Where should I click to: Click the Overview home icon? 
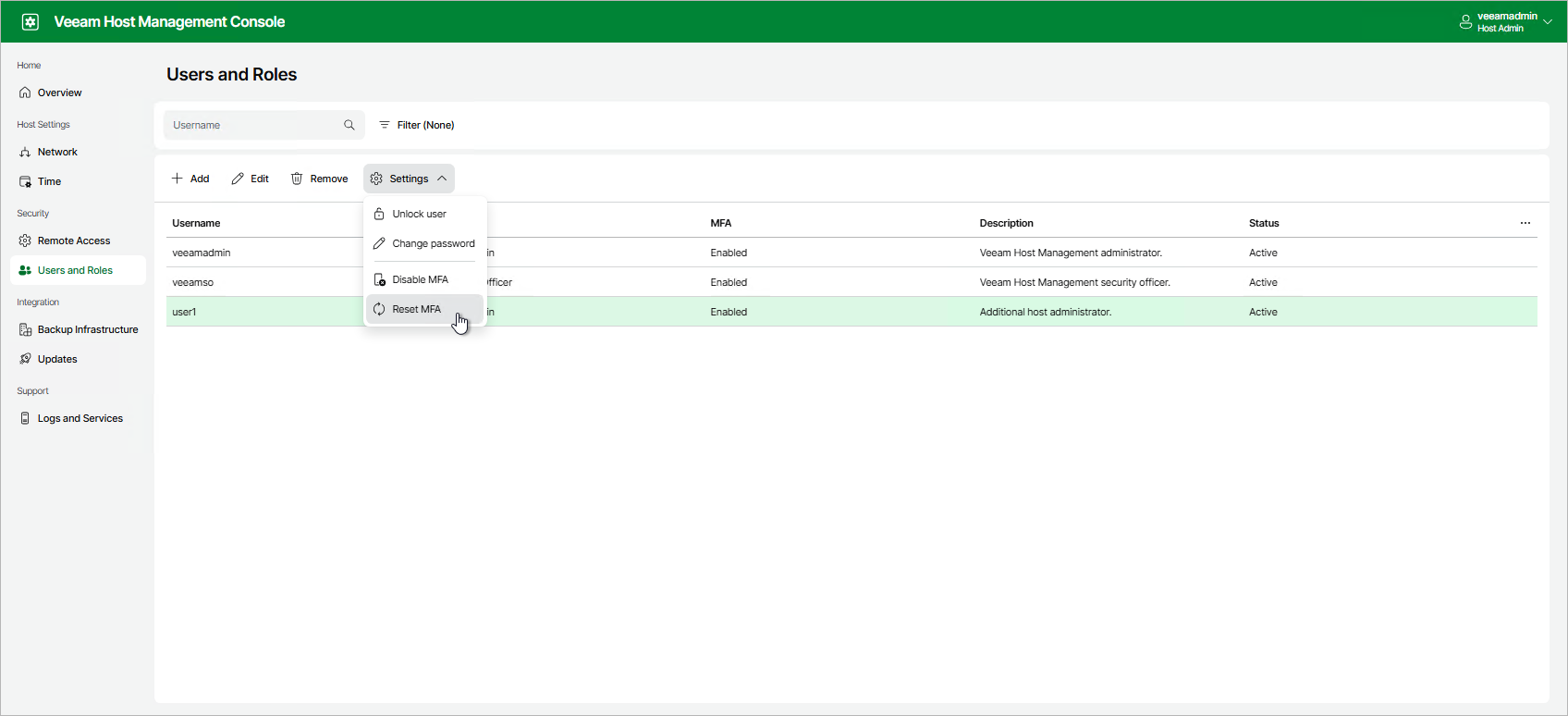25,93
